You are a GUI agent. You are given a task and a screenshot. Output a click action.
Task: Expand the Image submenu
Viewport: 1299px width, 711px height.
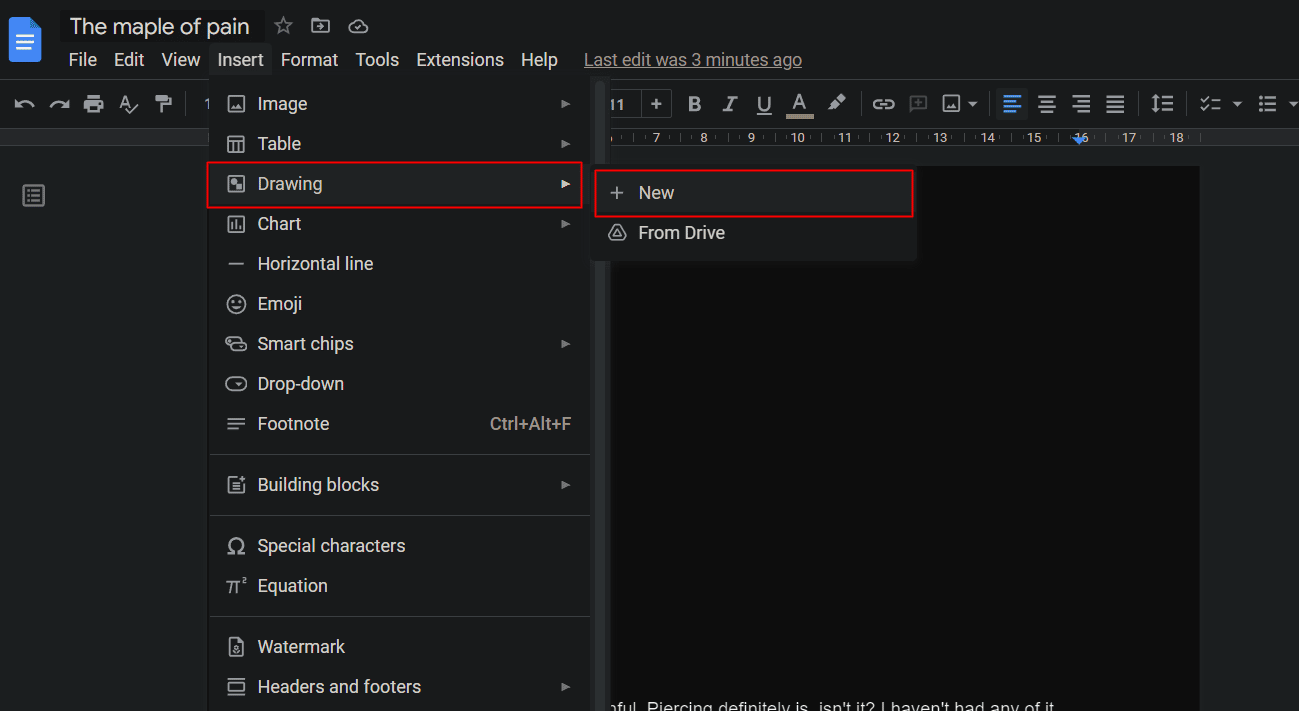399,104
